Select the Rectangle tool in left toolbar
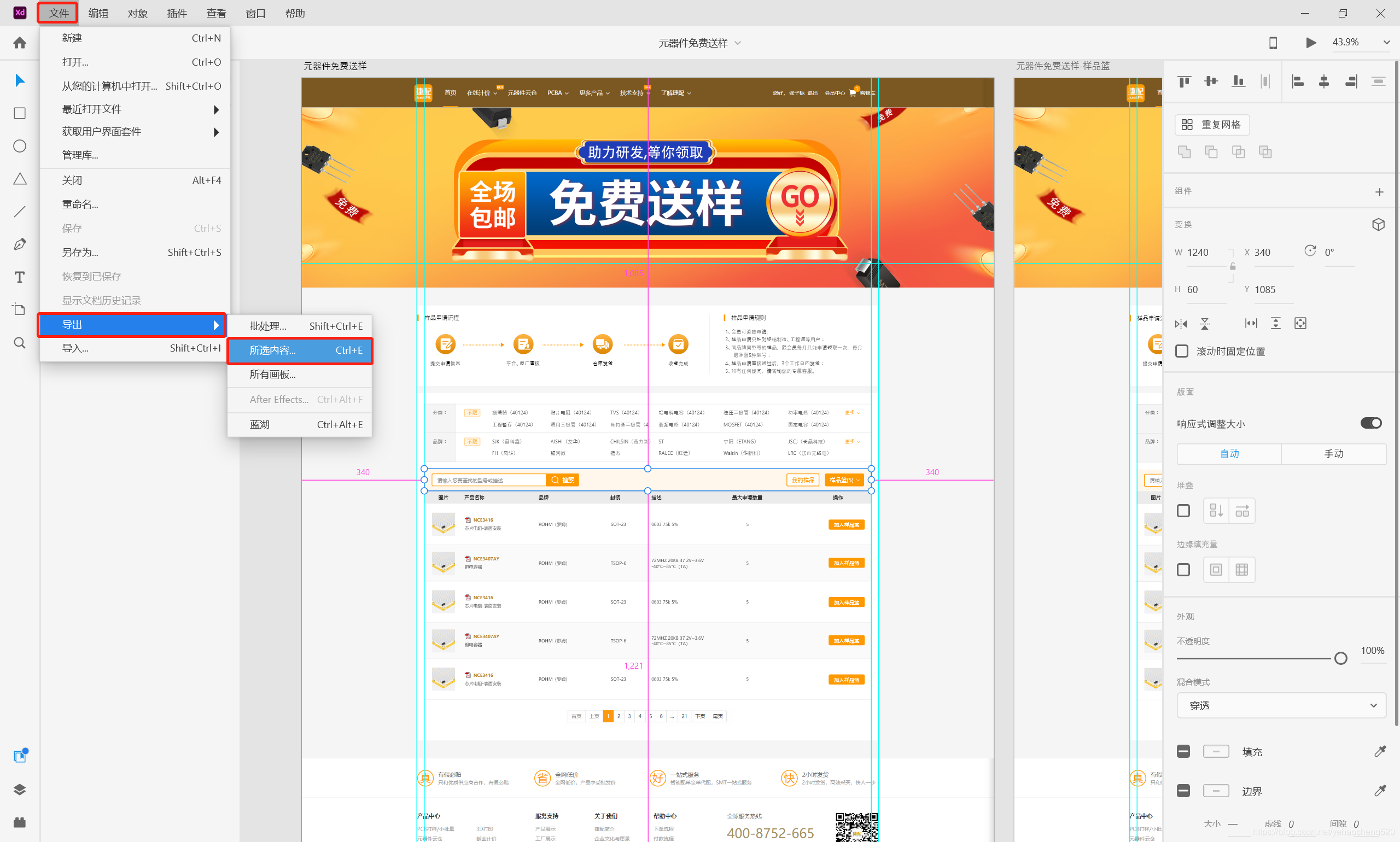This screenshot has height=842, width=1400. click(x=20, y=114)
